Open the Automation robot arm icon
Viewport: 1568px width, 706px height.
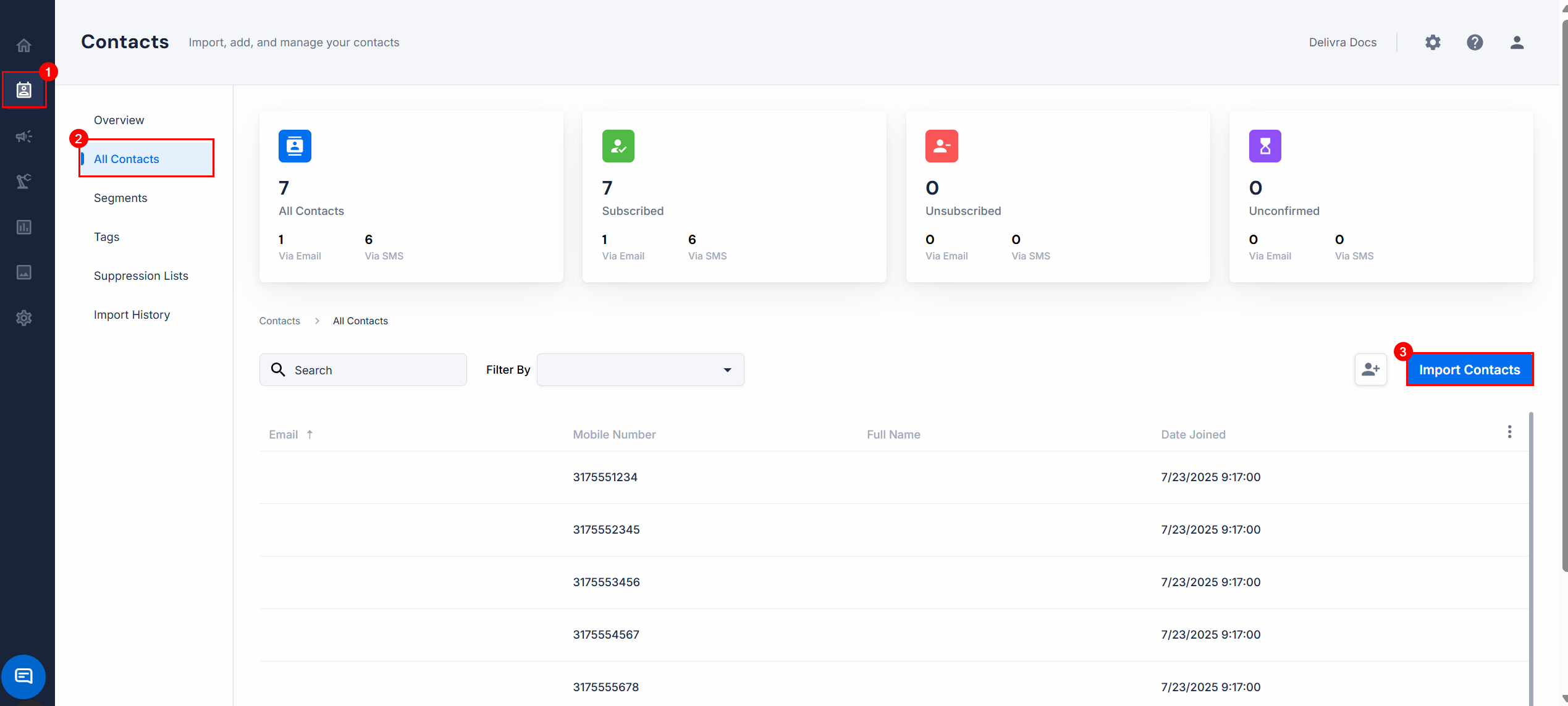(x=23, y=182)
